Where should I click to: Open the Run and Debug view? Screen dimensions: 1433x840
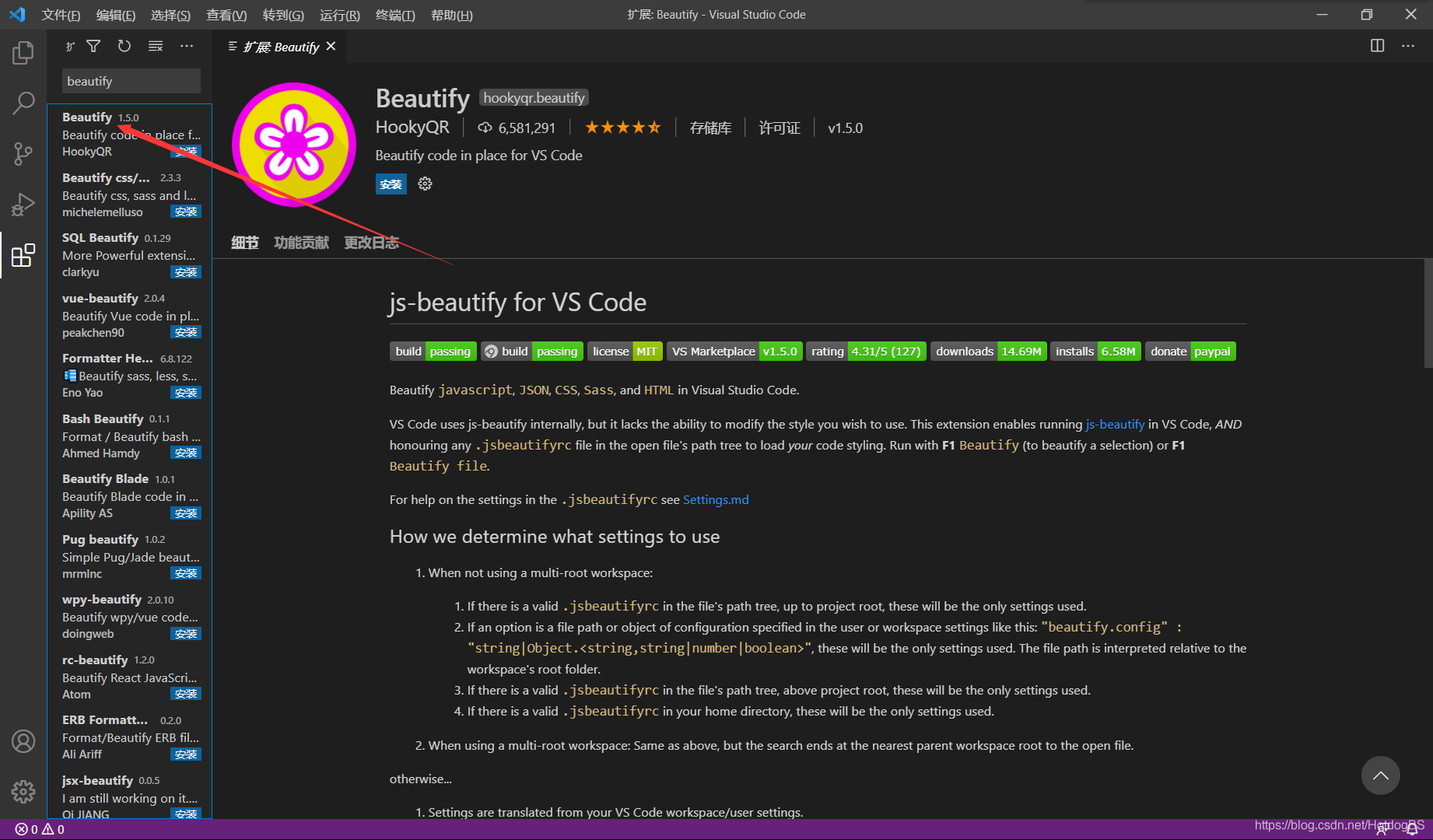(x=23, y=204)
